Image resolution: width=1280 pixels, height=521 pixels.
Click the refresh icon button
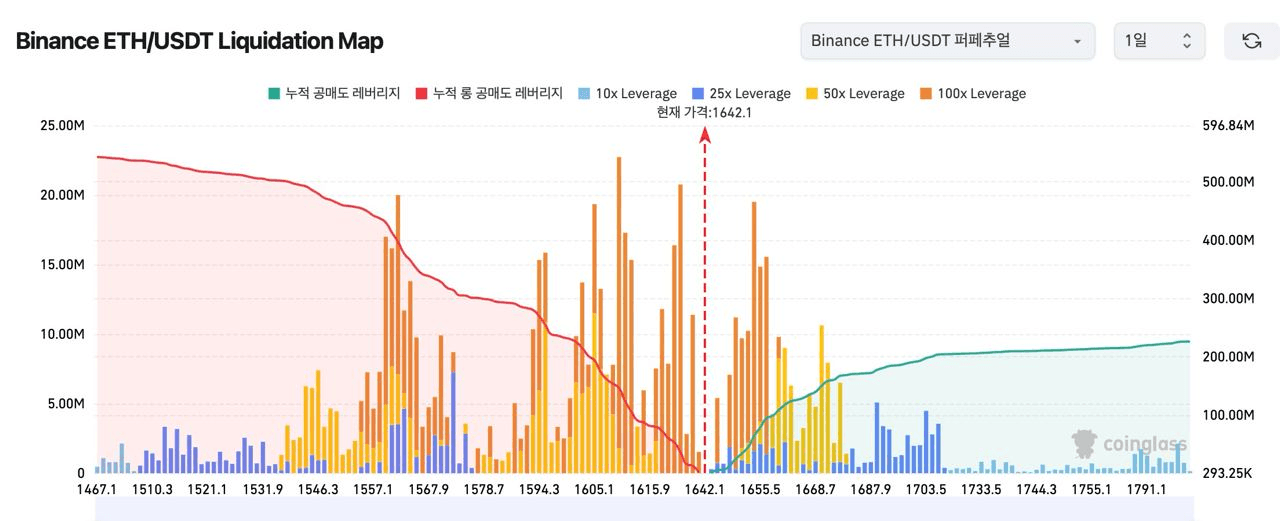pos(1251,41)
